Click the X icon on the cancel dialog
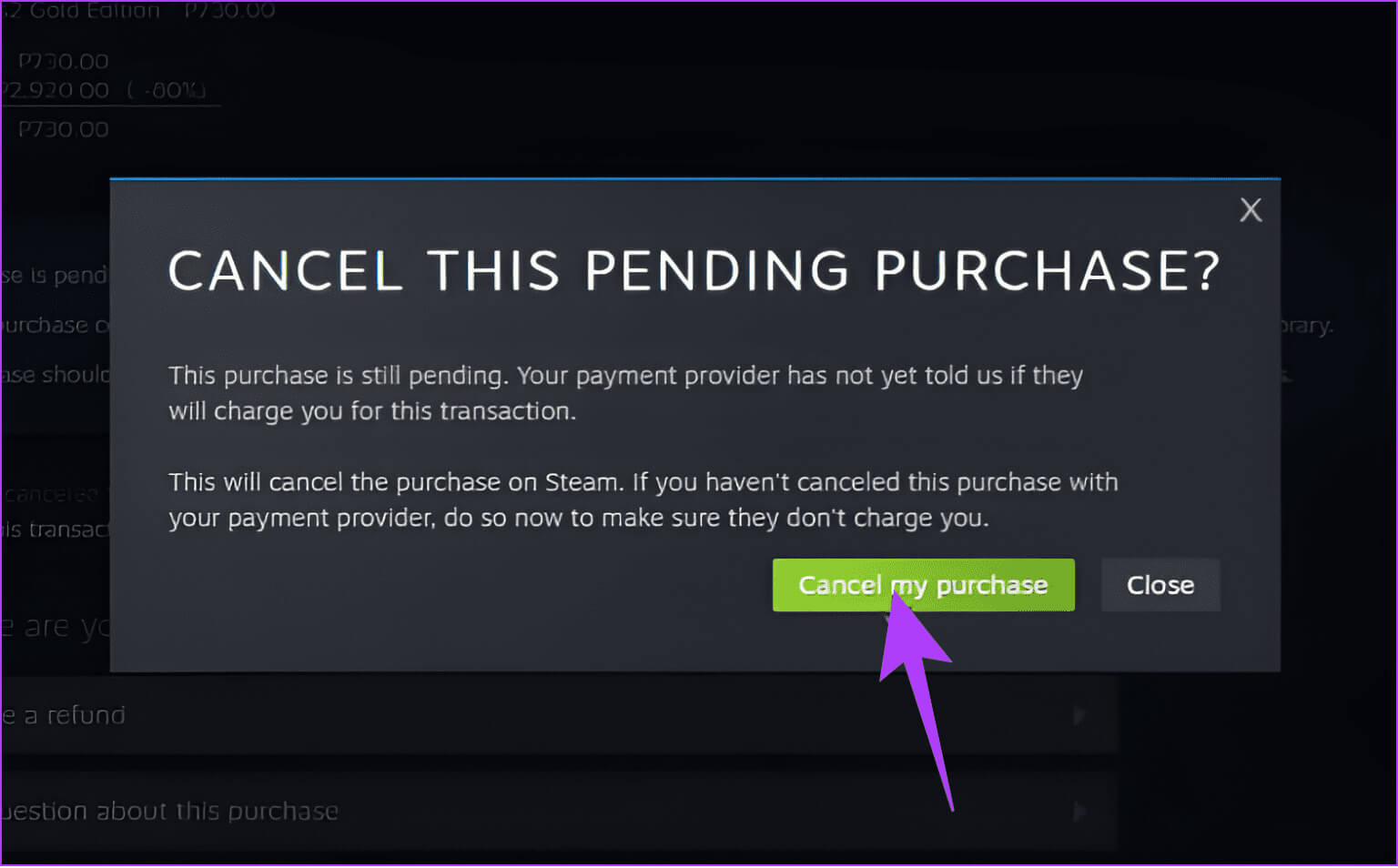 (x=1251, y=210)
